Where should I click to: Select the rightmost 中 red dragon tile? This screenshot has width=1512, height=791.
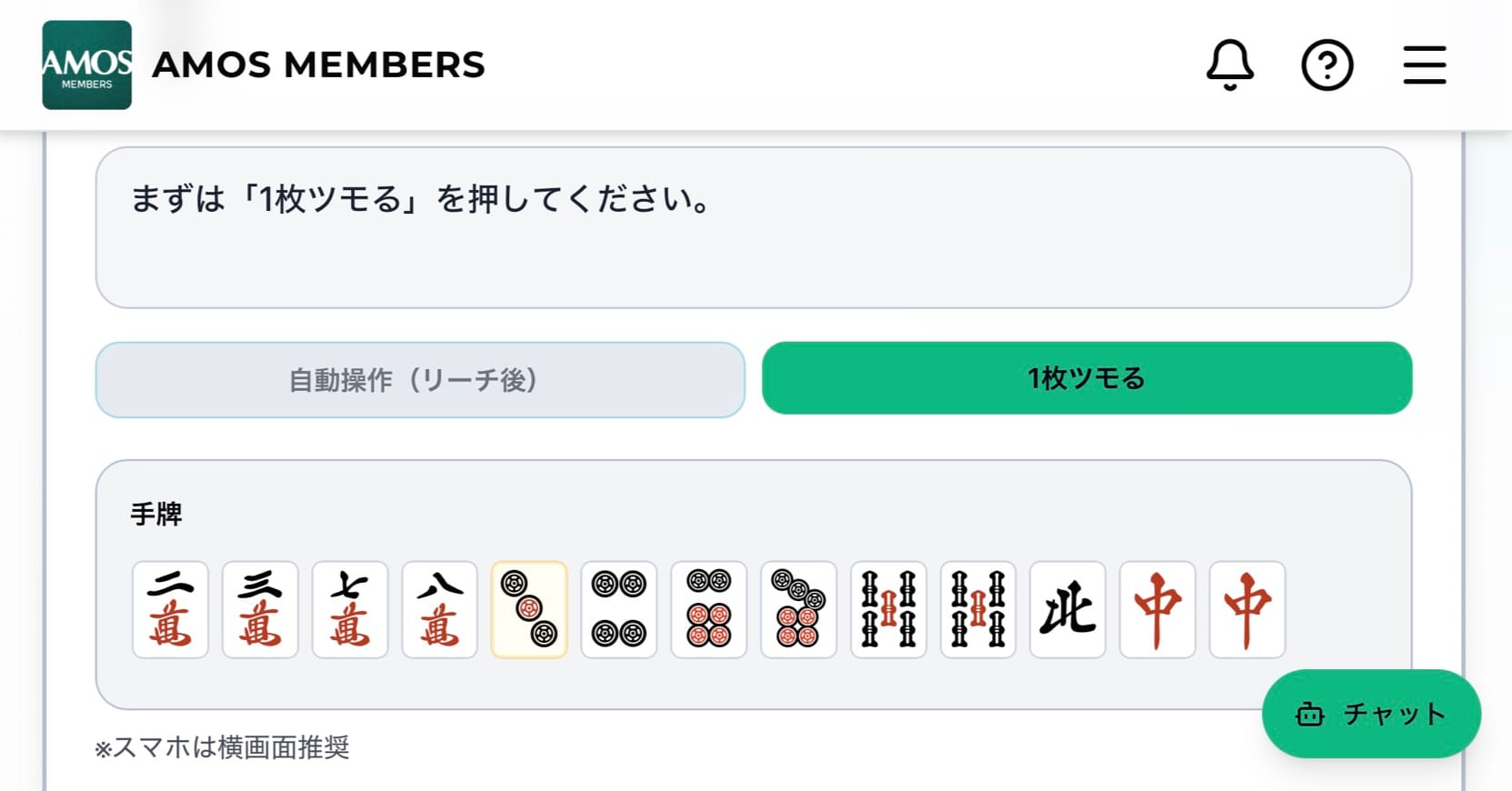point(1247,609)
